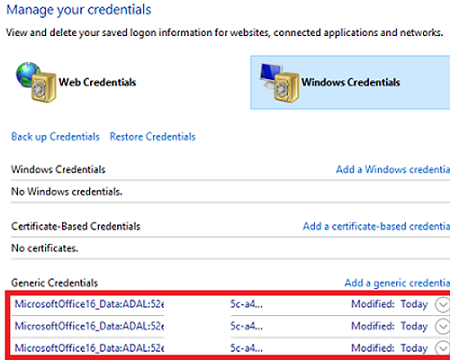Click the Manage your credentials title
Viewport: 450px width, 360px height.
tap(79, 10)
